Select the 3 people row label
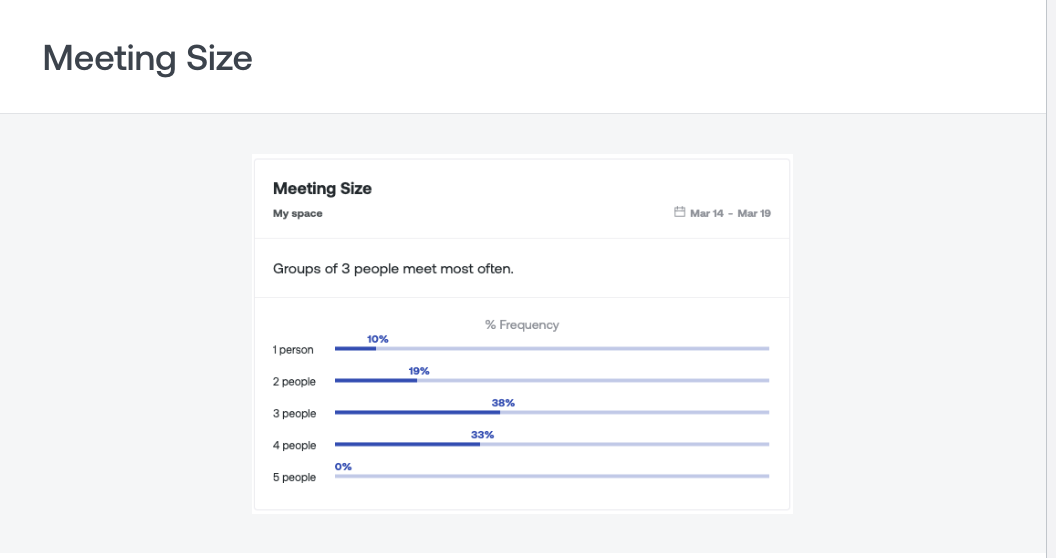 tap(294, 413)
